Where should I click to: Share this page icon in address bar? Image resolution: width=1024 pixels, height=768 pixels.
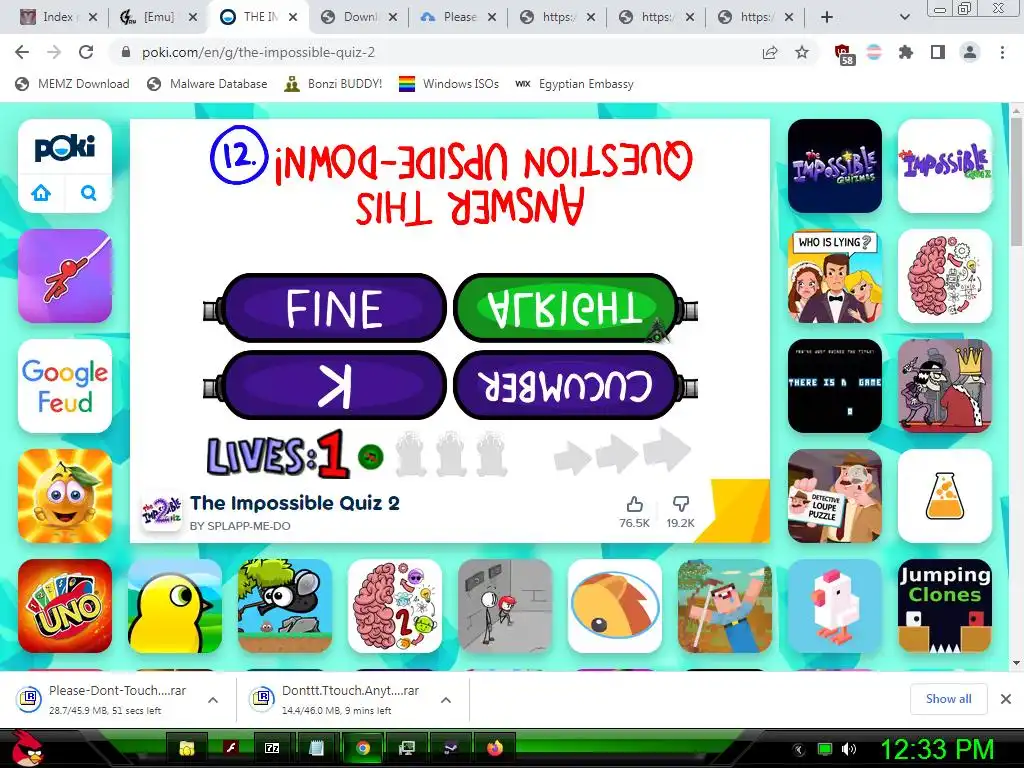pos(770,52)
